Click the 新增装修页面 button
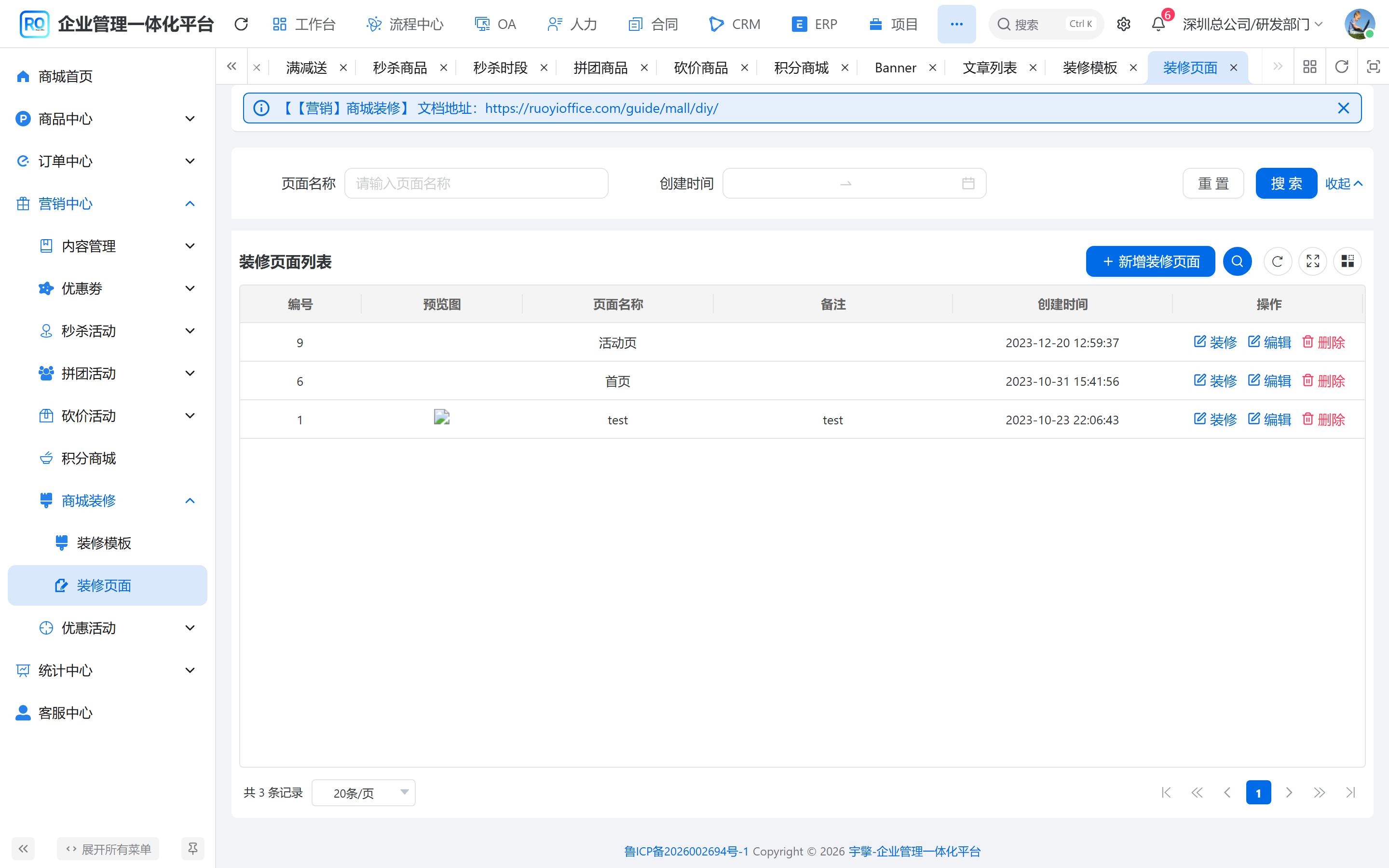The height and width of the screenshot is (868, 1389). 1150,262
